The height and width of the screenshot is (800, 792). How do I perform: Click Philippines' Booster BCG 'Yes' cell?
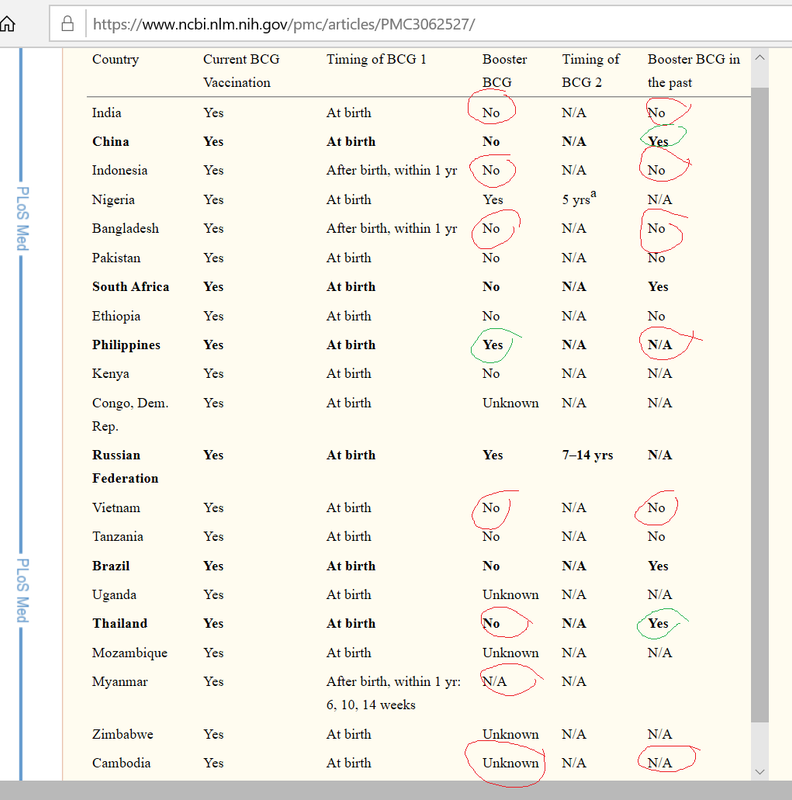492,344
